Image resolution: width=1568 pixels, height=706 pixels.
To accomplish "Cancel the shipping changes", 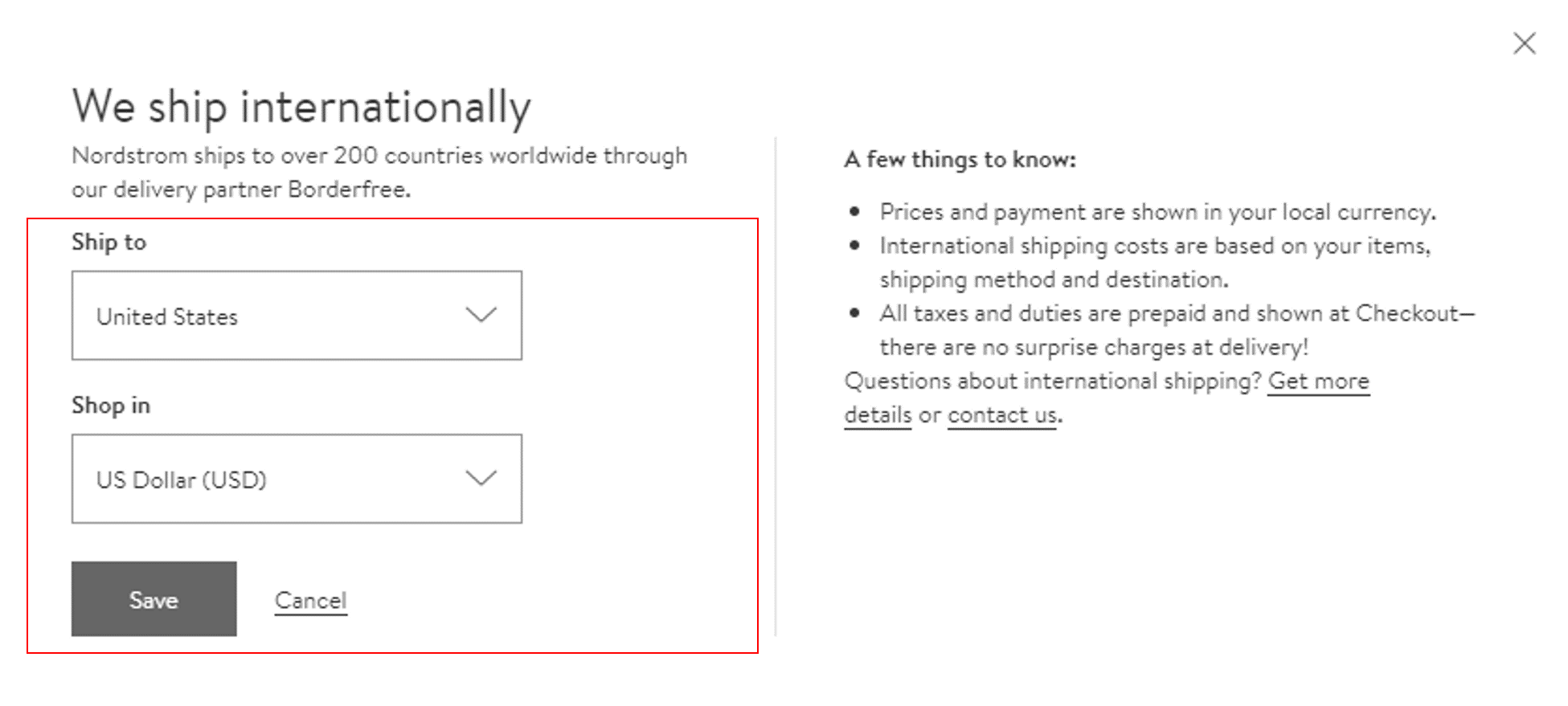I will 310,600.
